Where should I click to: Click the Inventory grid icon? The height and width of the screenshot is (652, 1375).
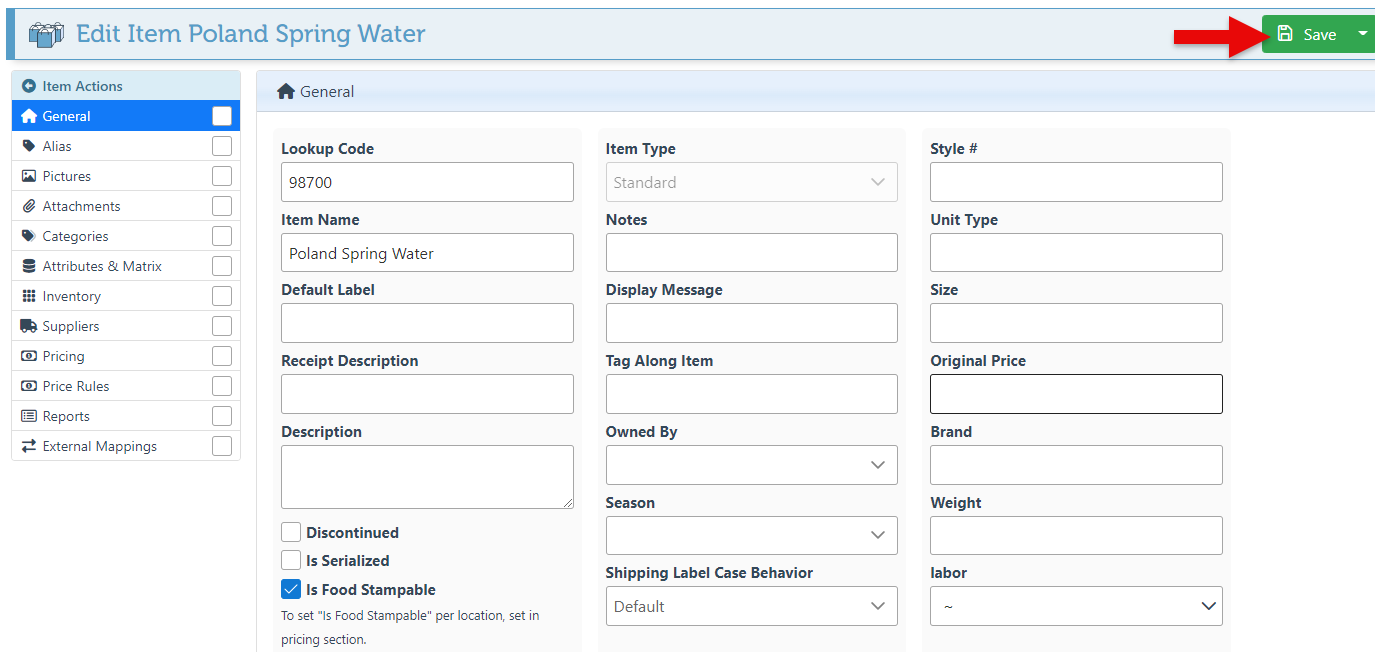[29, 296]
